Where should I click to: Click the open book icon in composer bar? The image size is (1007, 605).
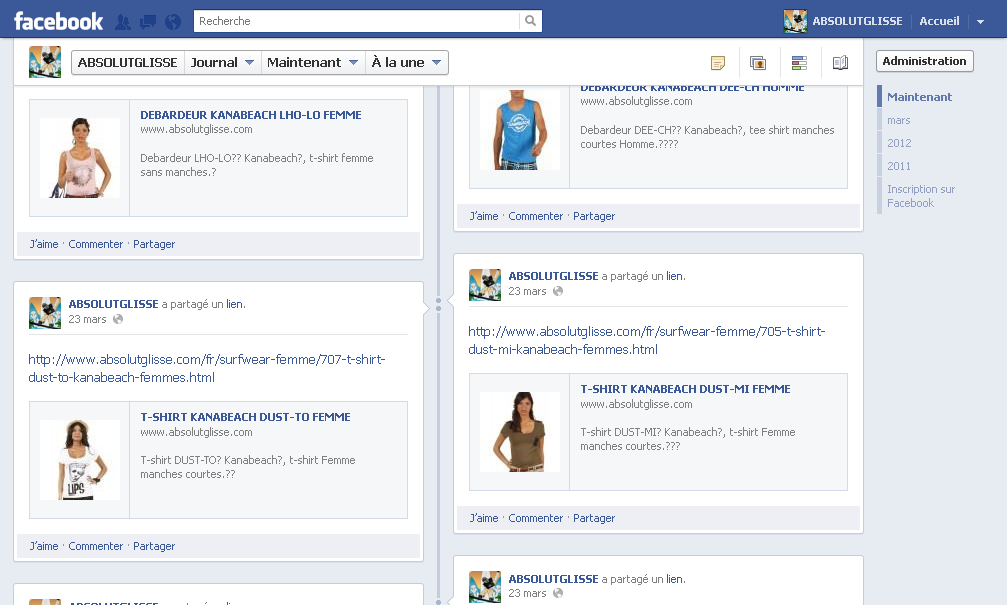pyautogui.click(x=840, y=63)
